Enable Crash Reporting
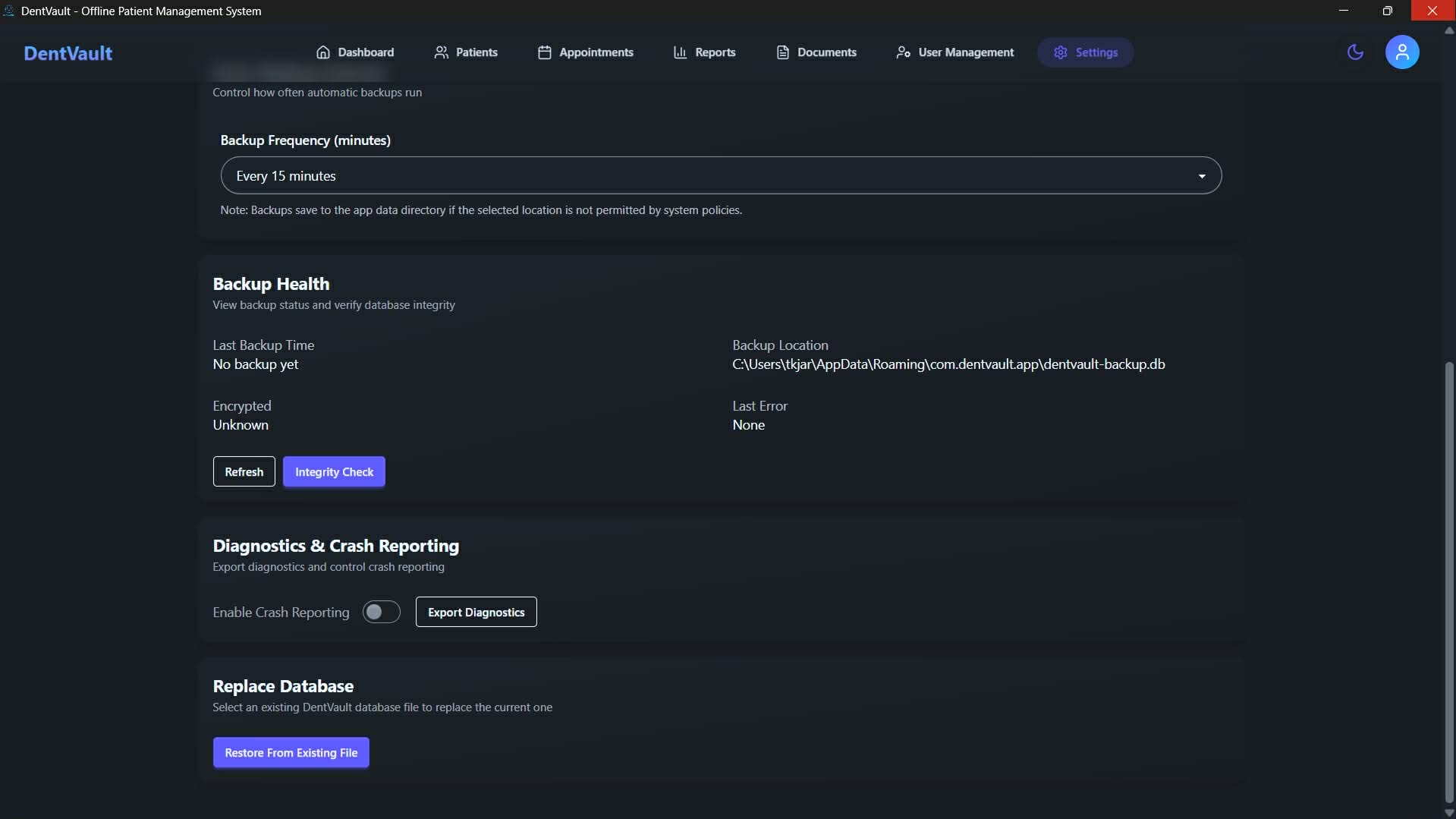 click(381, 612)
